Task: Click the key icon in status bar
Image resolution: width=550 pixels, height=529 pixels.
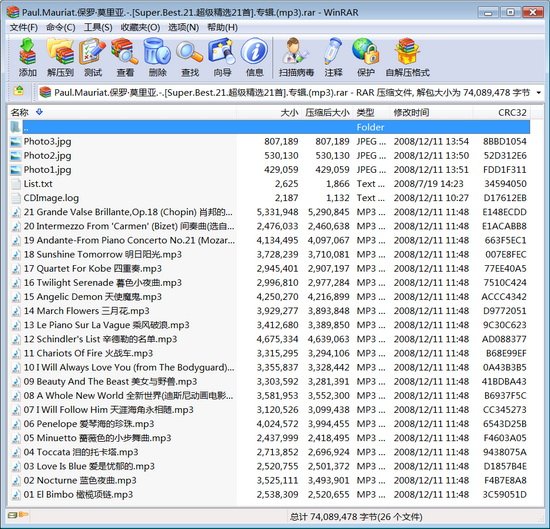Action: [24, 515]
